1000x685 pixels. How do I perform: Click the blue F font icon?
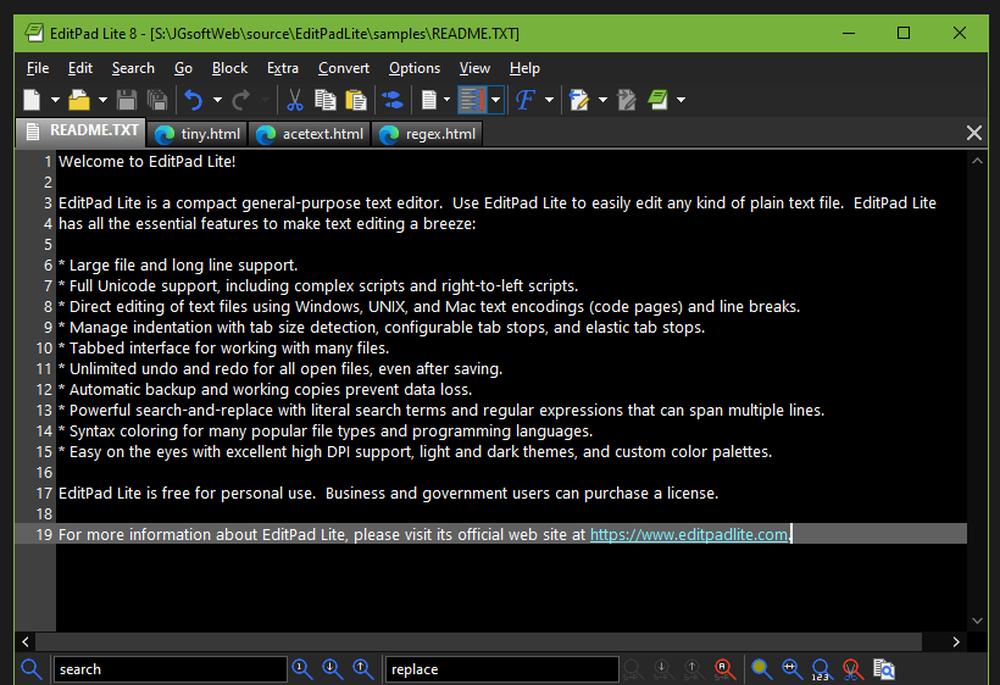tap(525, 100)
